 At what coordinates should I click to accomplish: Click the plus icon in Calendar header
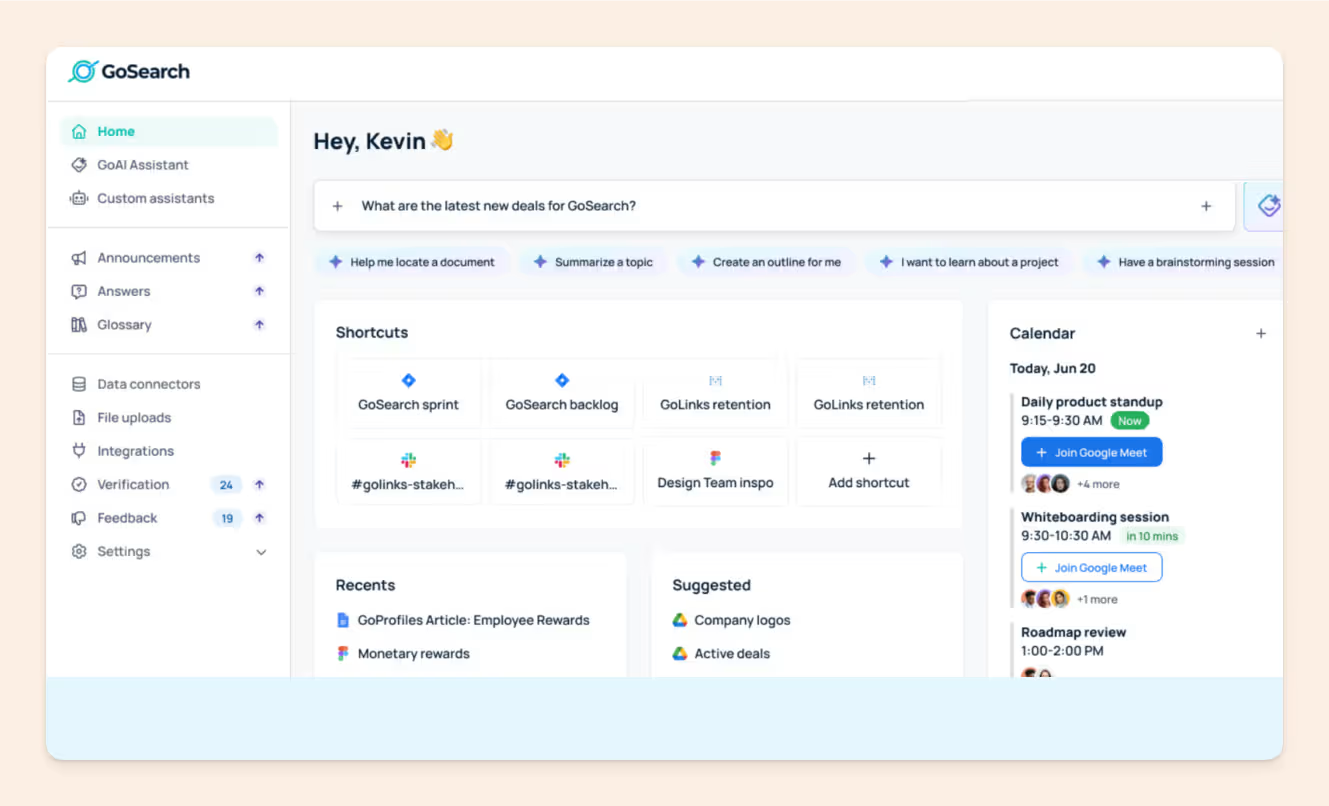click(x=1261, y=334)
